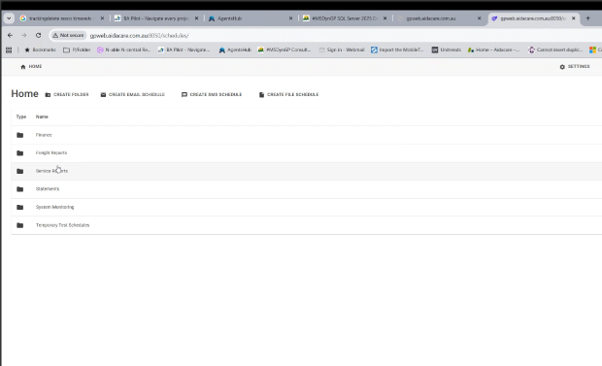The width and height of the screenshot is (602, 366).
Task: Close the BA Pilot browser tab
Action: point(197,18)
